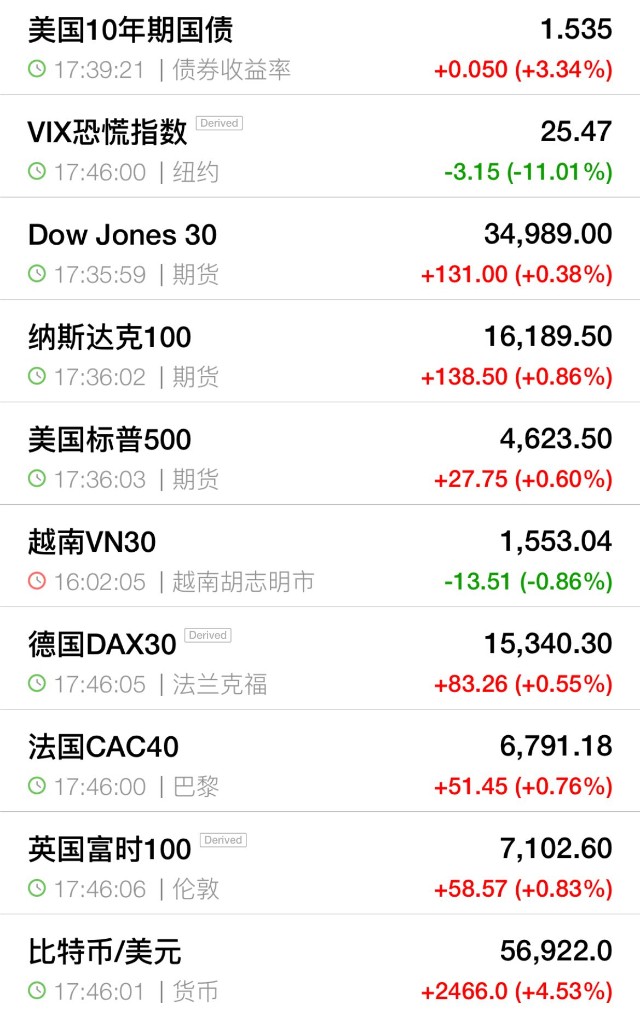
Task: Click the Derived badge beside VIX恐慌指数
Action: (219, 123)
